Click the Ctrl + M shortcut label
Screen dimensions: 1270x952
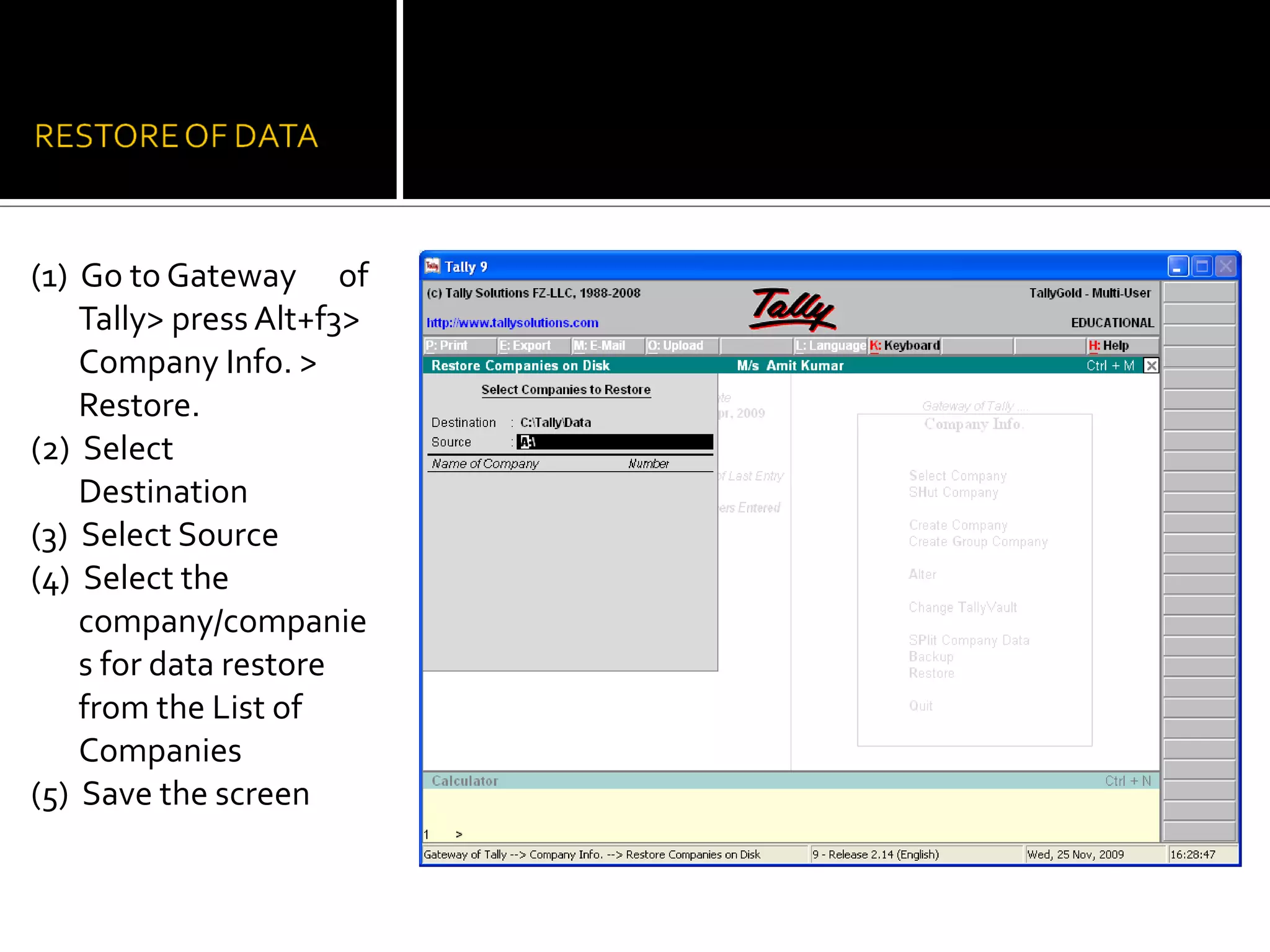tap(1110, 366)
